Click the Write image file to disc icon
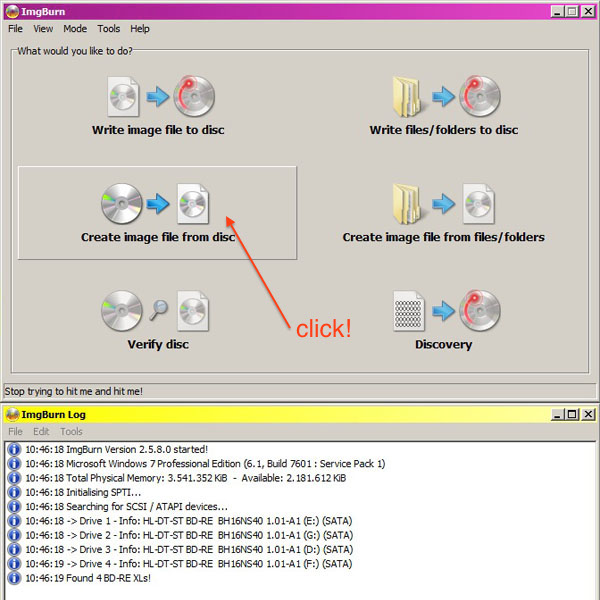 [161, 96]
